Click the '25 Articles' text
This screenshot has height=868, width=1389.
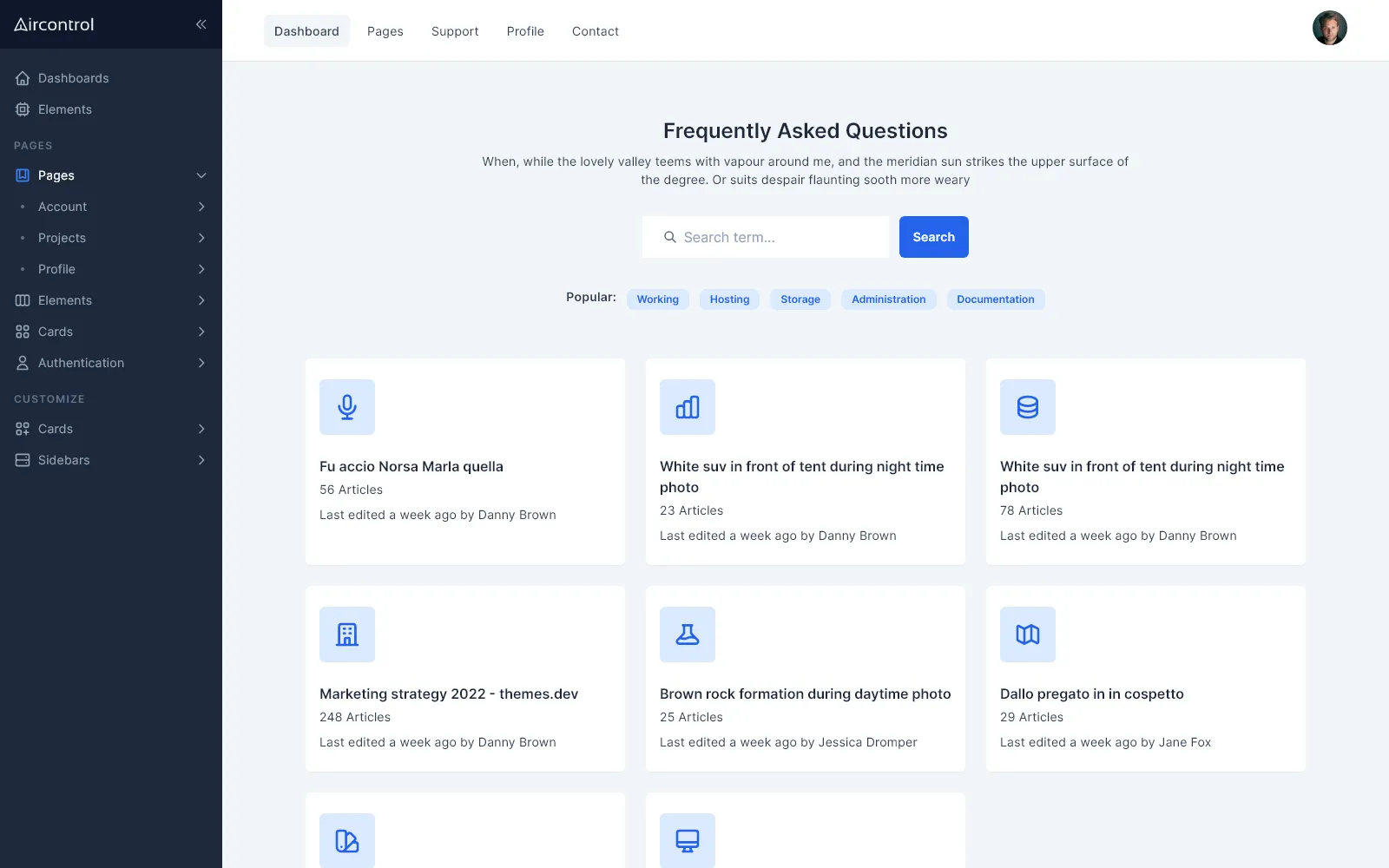point(691,717)
